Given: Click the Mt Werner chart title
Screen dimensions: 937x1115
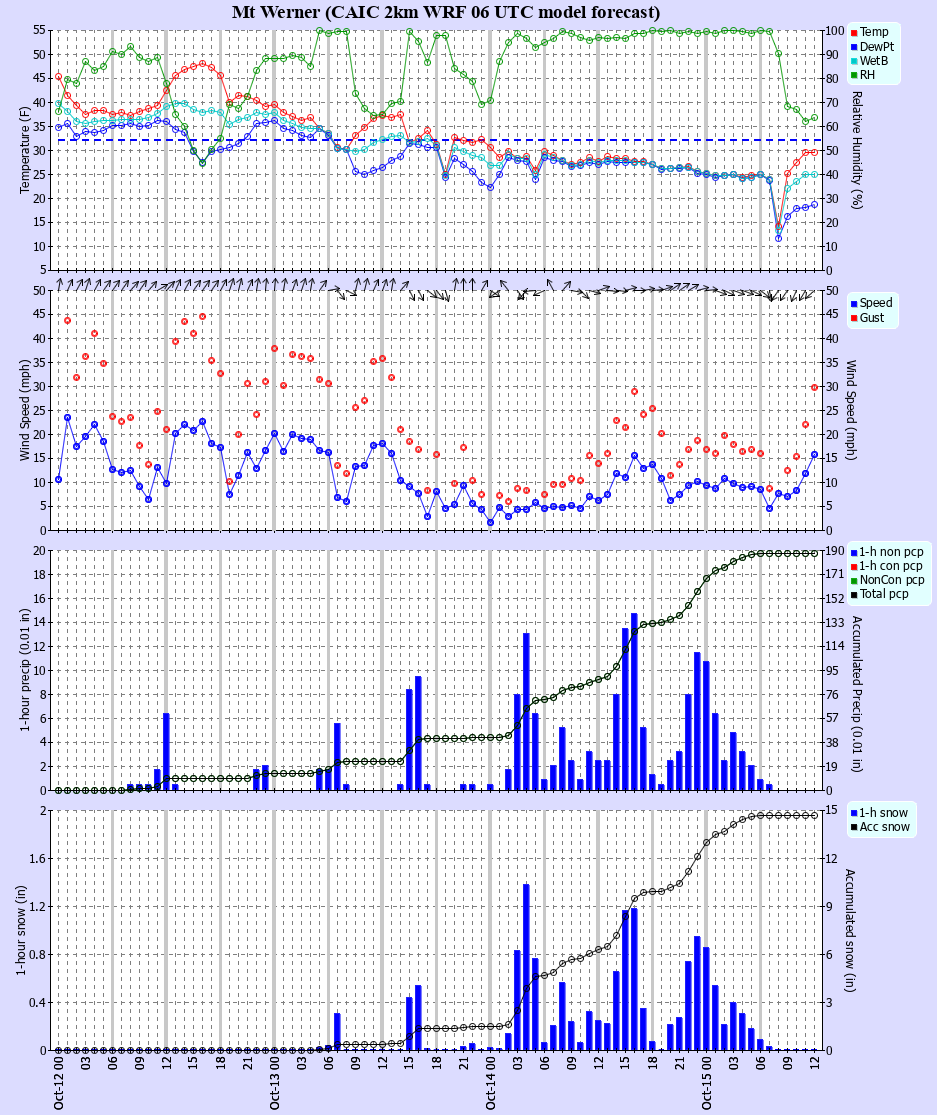Looking at the screenshot, I should 446,12.
